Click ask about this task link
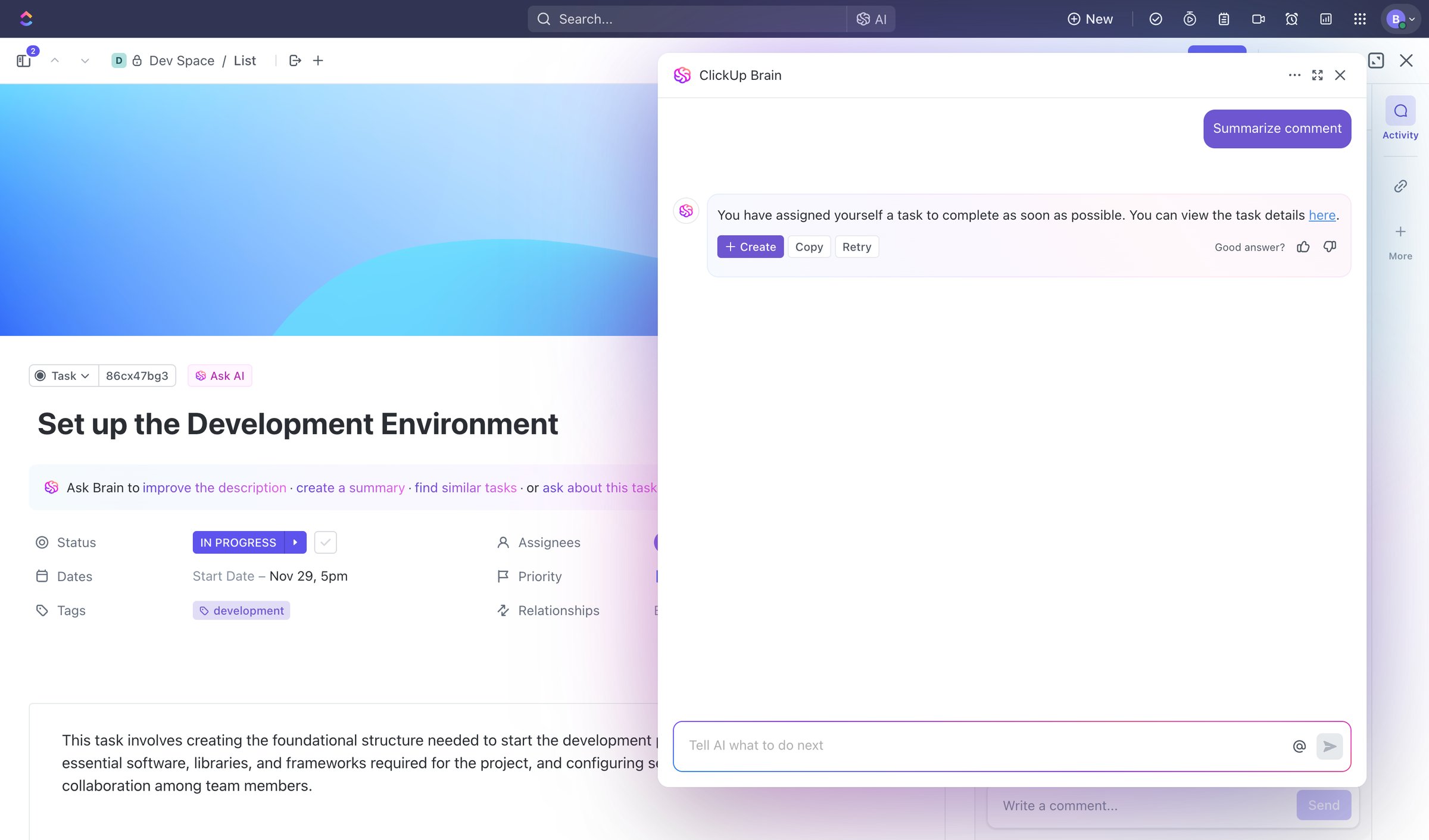Image resolution: width=1429 pixels, height=840 pixels. (600, 488)
